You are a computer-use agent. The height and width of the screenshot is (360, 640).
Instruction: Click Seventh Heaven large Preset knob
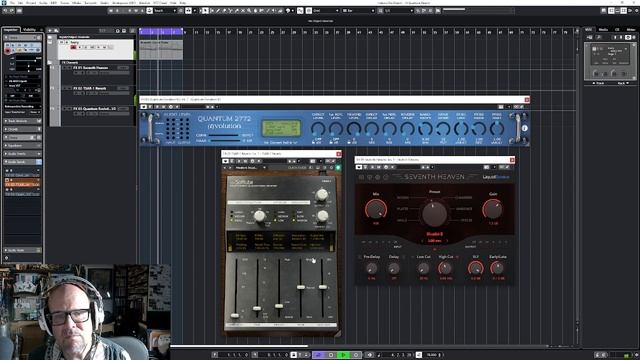(434, 213)
